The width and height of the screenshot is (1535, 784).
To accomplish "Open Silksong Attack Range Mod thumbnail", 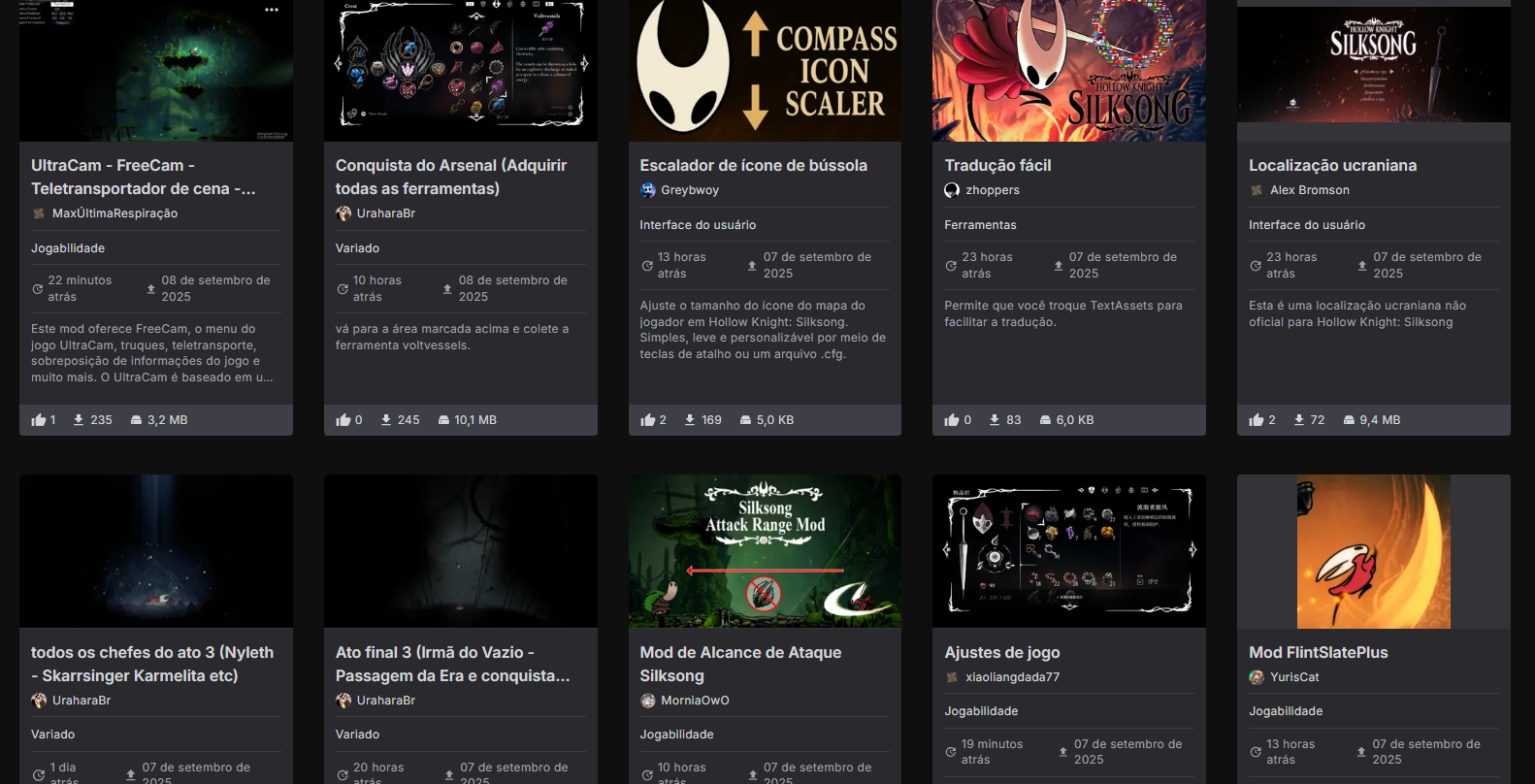I will (765, 551).
